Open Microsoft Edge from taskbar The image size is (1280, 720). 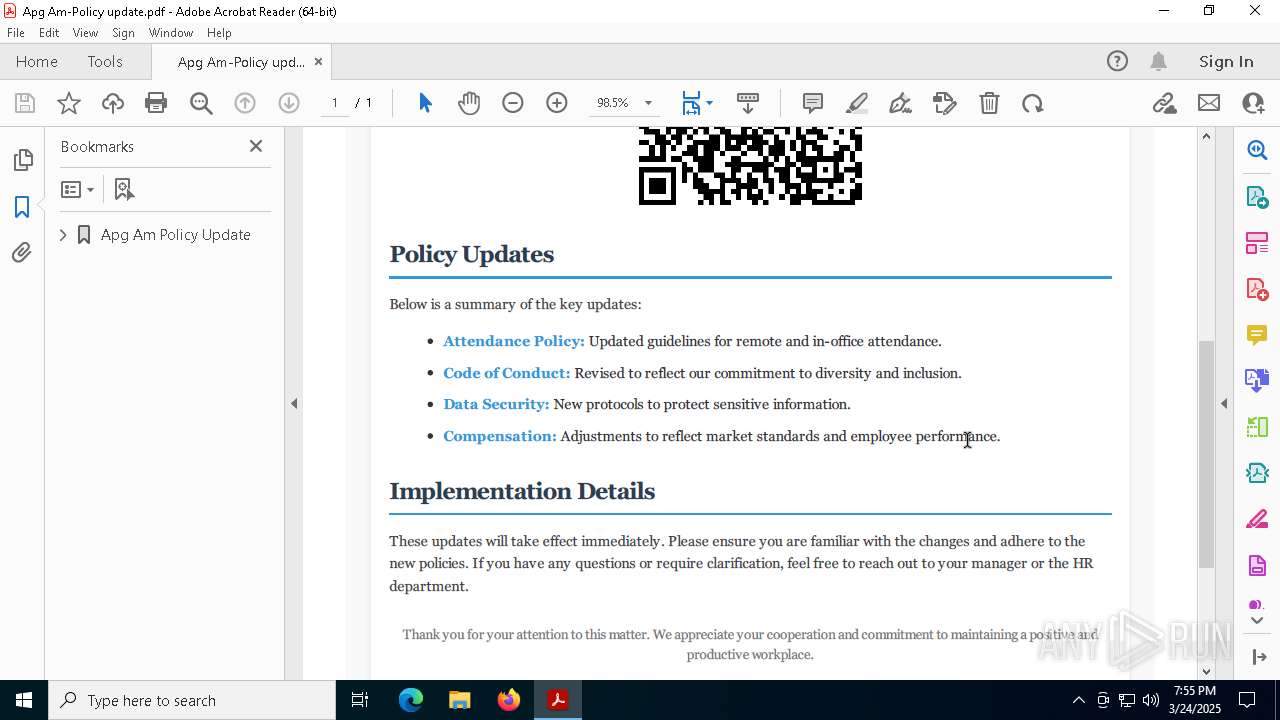tap(411, 700)
